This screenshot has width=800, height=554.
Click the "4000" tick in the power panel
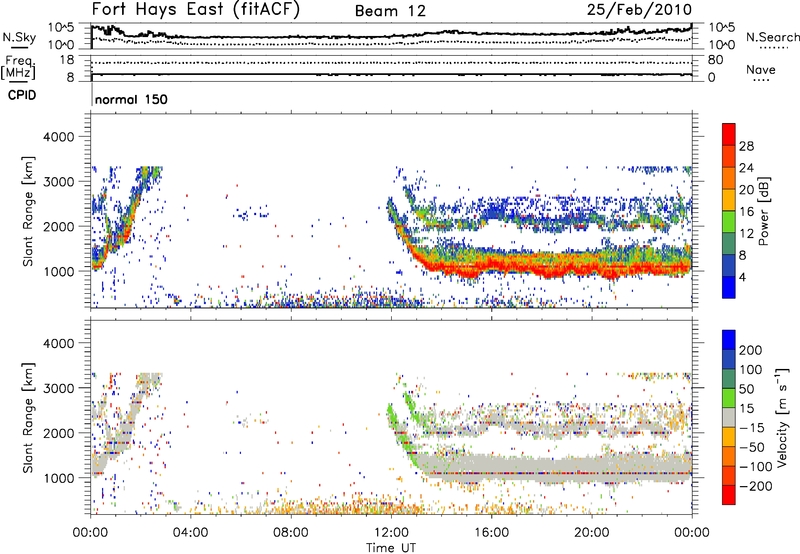[x=59, y=137]
